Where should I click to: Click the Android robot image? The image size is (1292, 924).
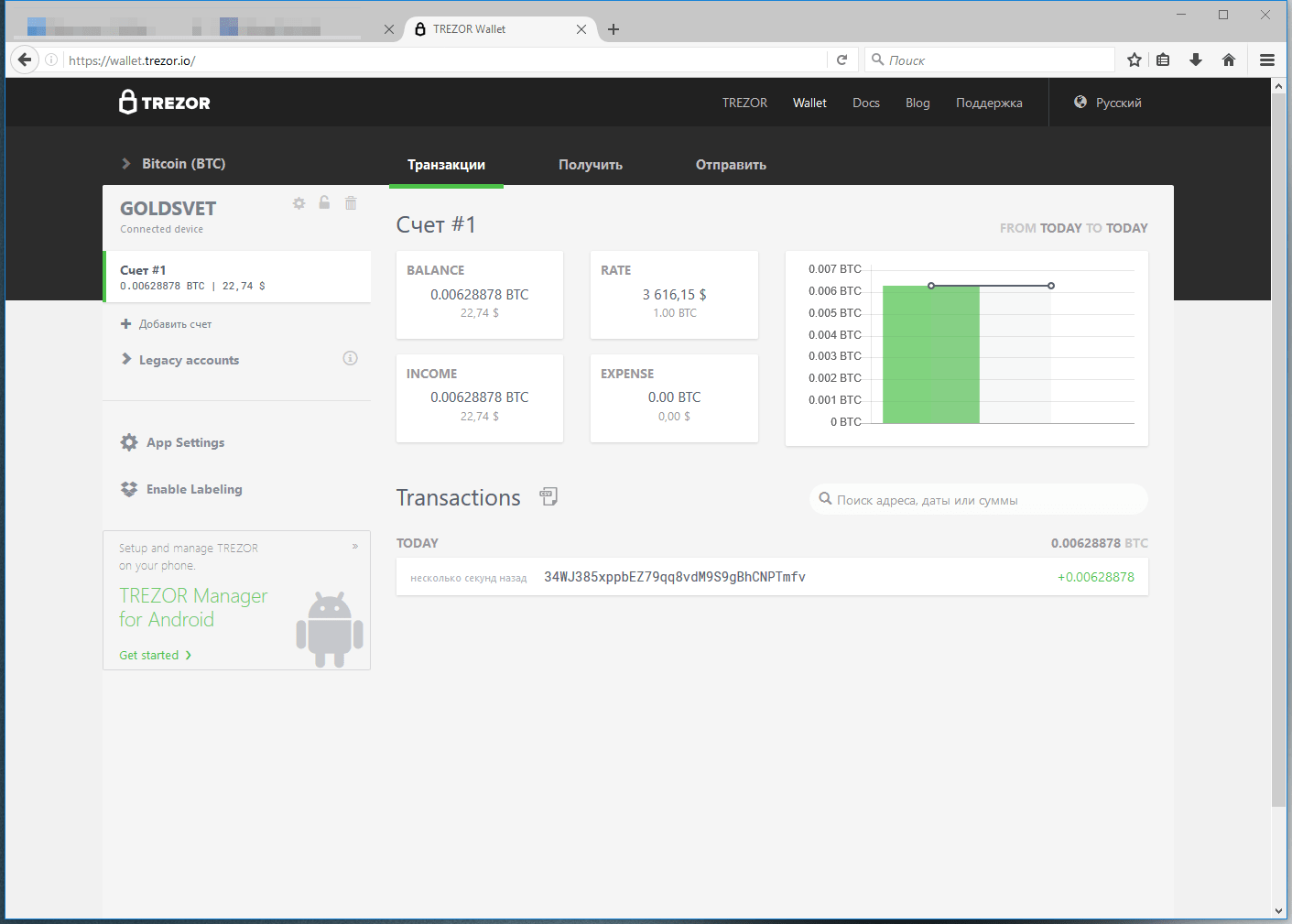pyautogui.click(x=330, y=629)
